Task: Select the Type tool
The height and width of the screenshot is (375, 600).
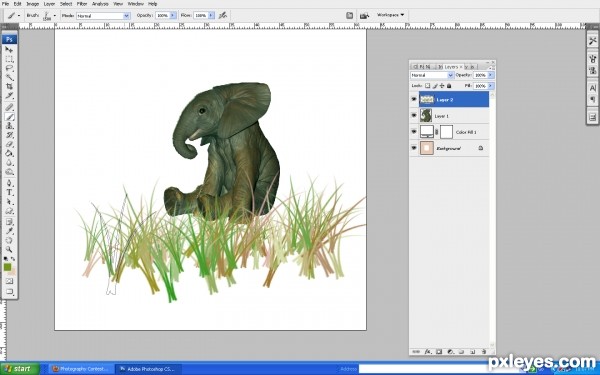Action: (9, 192)
